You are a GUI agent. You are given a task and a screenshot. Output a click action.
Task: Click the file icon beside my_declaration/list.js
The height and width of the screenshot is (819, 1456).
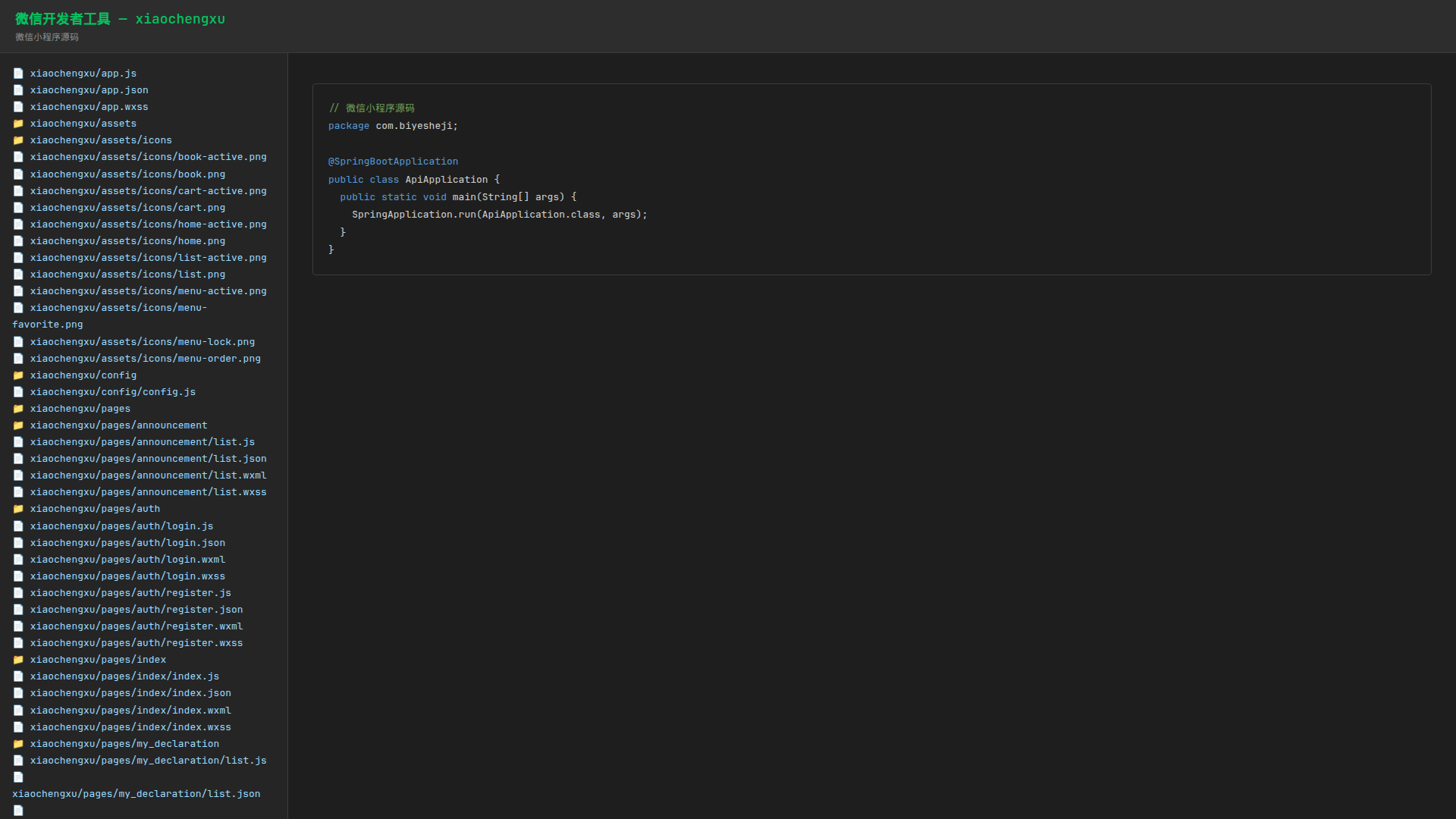(x=18, y=761)
